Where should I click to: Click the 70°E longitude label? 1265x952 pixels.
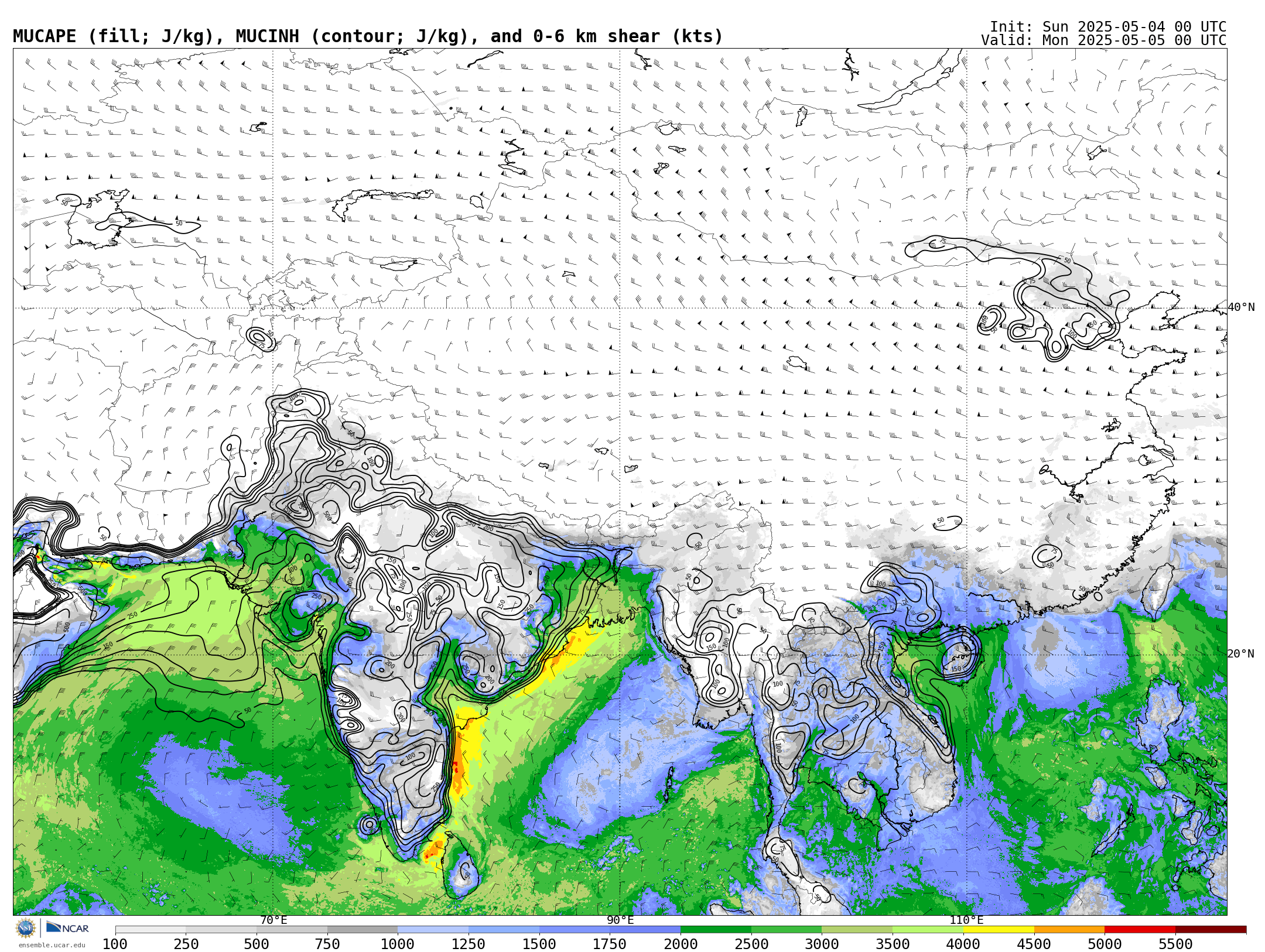[273, 920]
